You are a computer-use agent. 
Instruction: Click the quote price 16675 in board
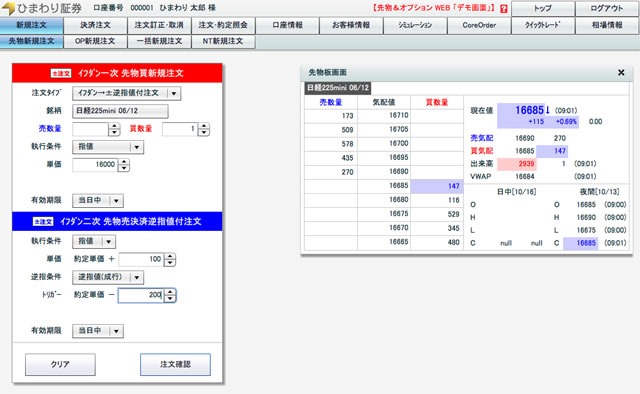[x=398, y=214]
